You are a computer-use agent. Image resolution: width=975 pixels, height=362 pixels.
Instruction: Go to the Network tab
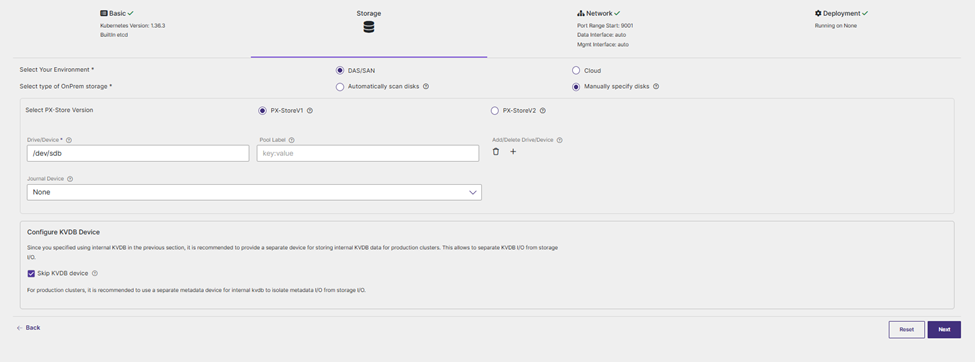coord(599,13)
